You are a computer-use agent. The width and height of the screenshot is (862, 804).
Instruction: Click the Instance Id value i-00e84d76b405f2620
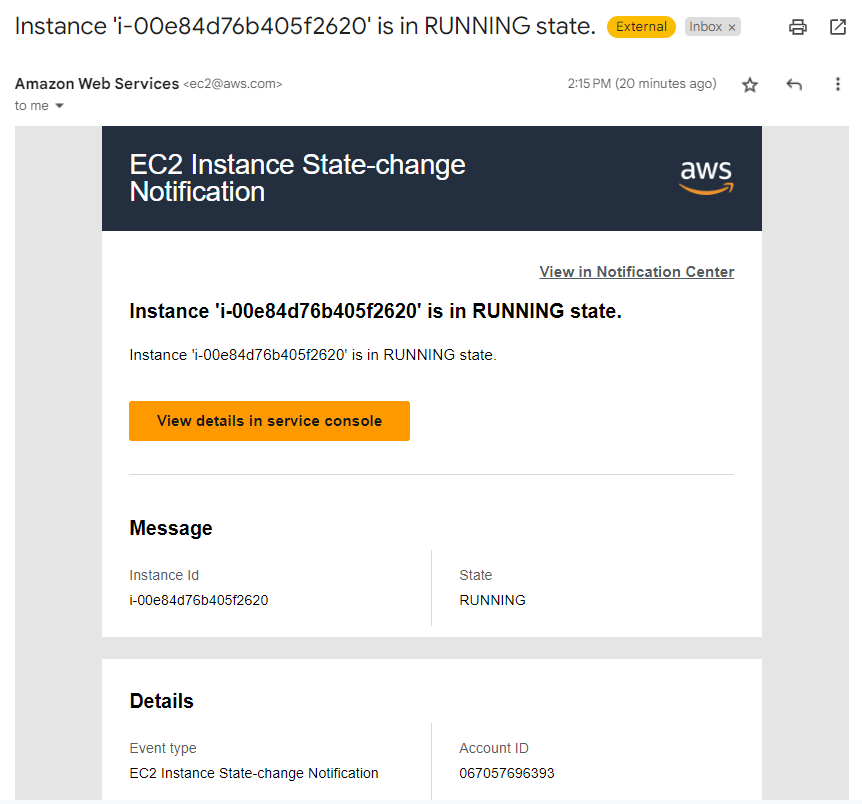click(x=198, y=600)
